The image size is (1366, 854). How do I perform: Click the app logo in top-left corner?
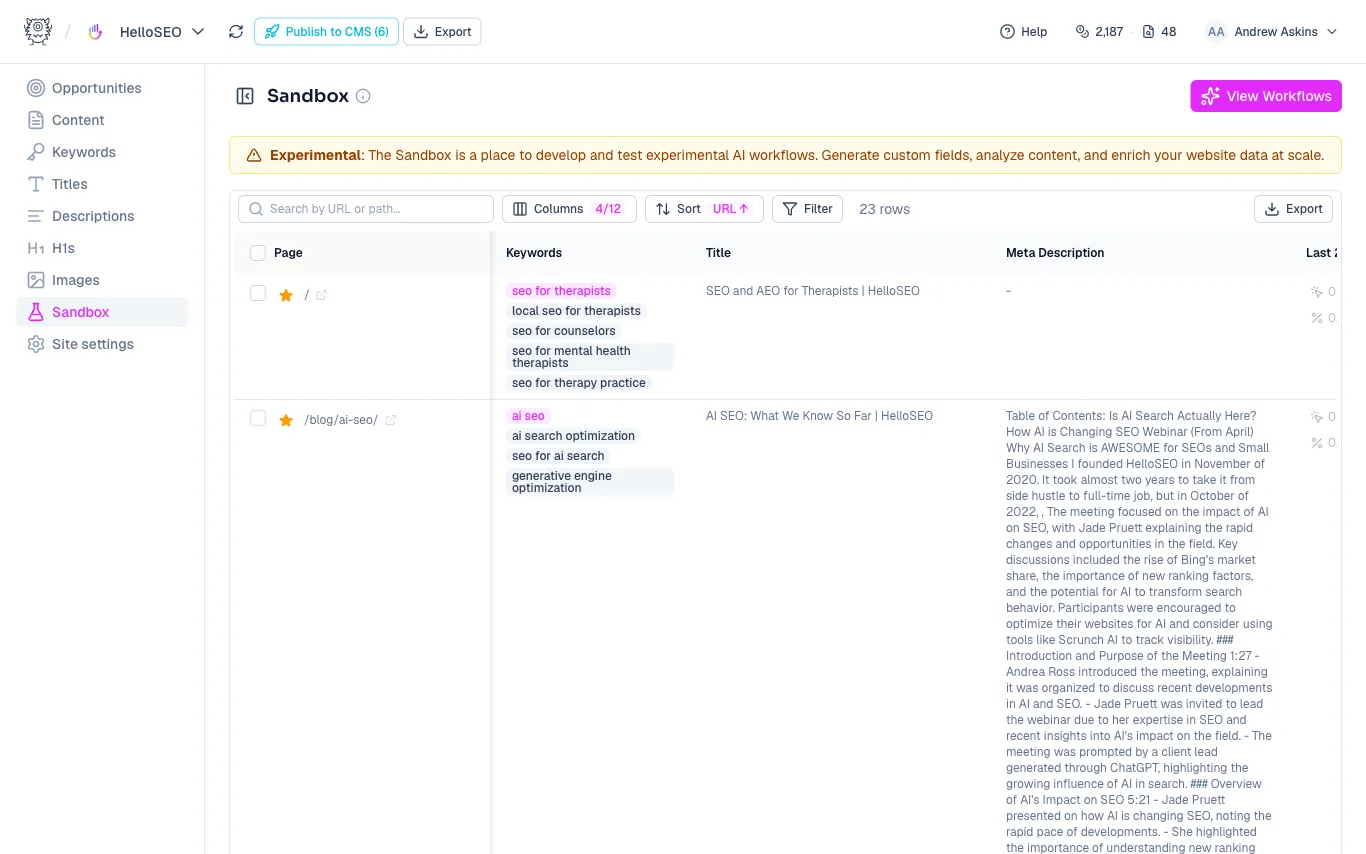click(37, 31)
